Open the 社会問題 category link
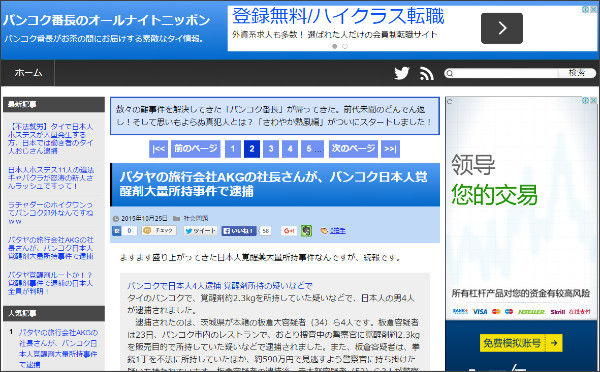Viewport: 600px width, 372px height. click(196, 218)
